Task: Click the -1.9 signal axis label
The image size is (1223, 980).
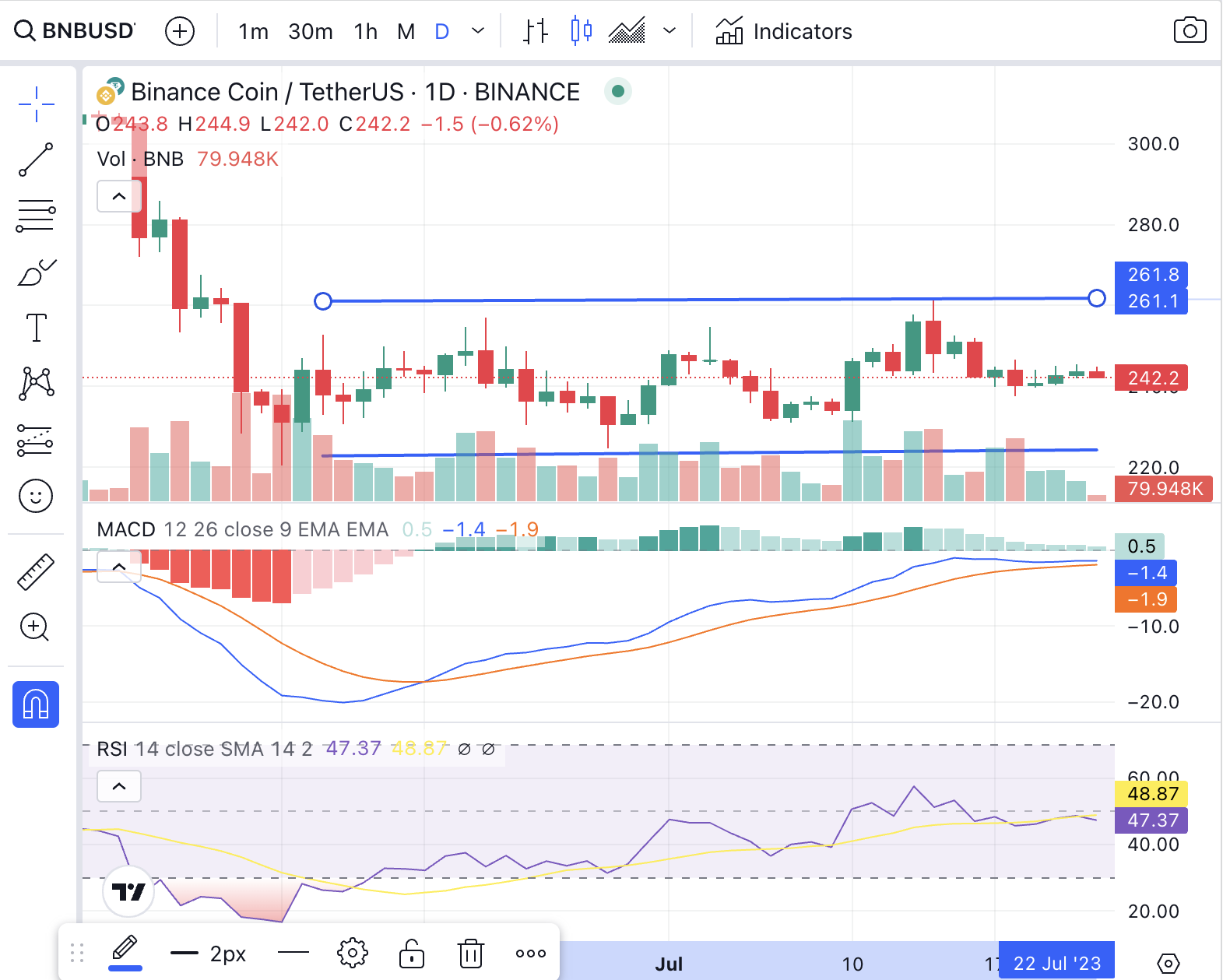Action: tap(1146, 599)
